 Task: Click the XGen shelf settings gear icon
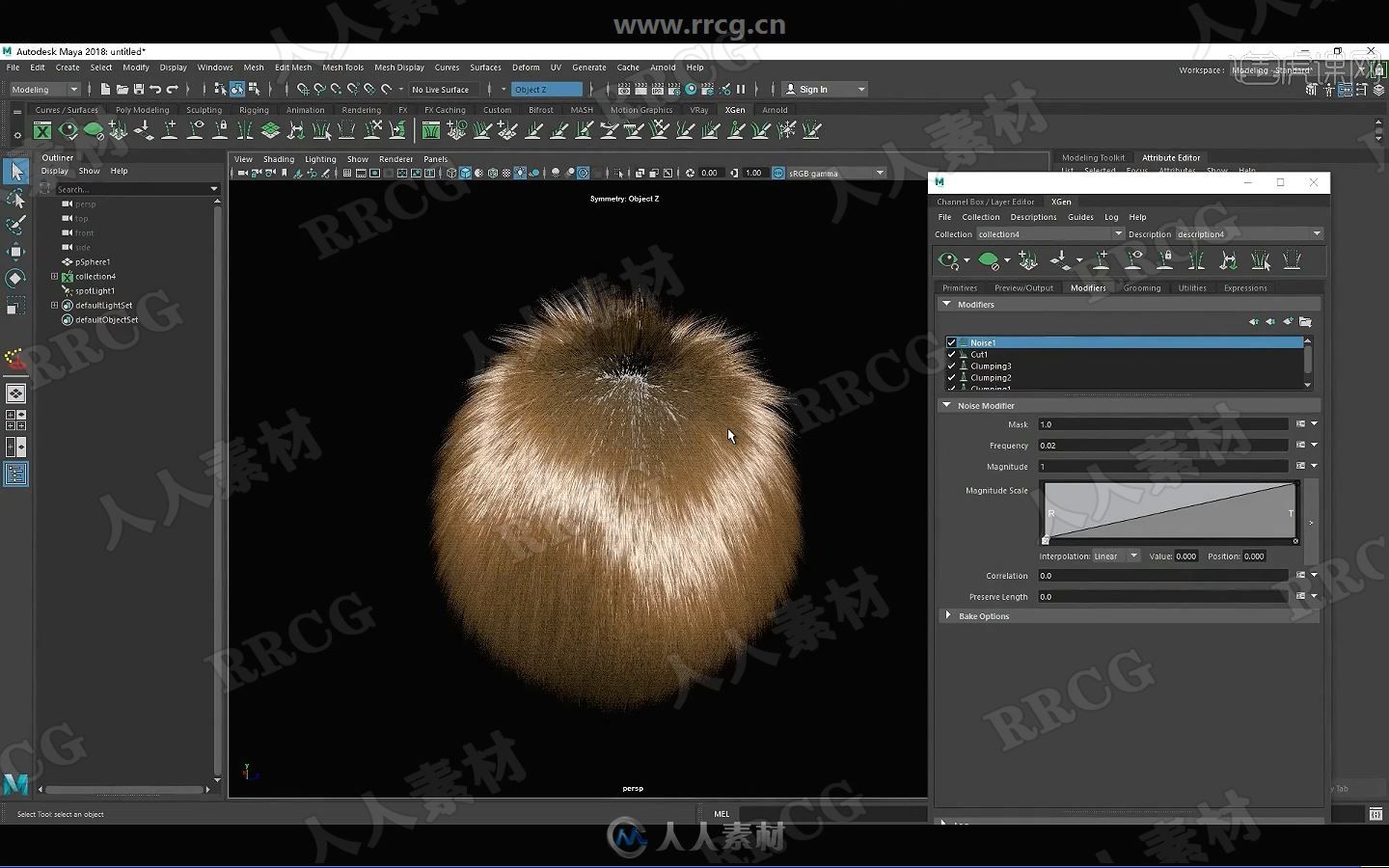16,135
